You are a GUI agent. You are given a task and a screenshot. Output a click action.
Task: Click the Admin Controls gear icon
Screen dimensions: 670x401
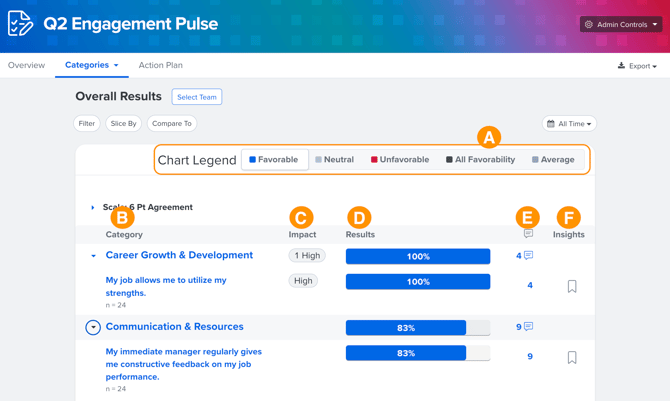(589, 24)
